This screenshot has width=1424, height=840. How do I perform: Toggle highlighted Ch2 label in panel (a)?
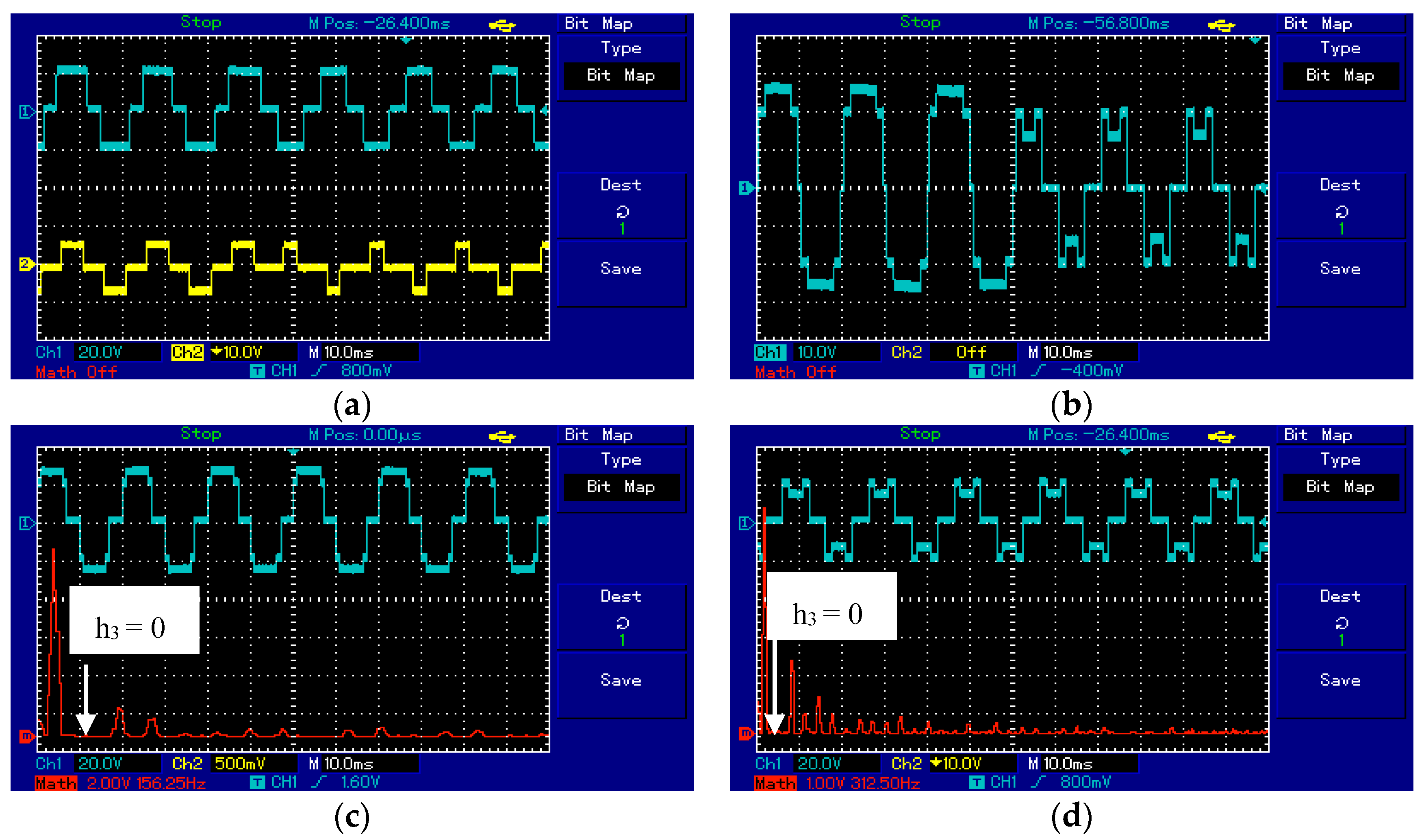[187, 352]
